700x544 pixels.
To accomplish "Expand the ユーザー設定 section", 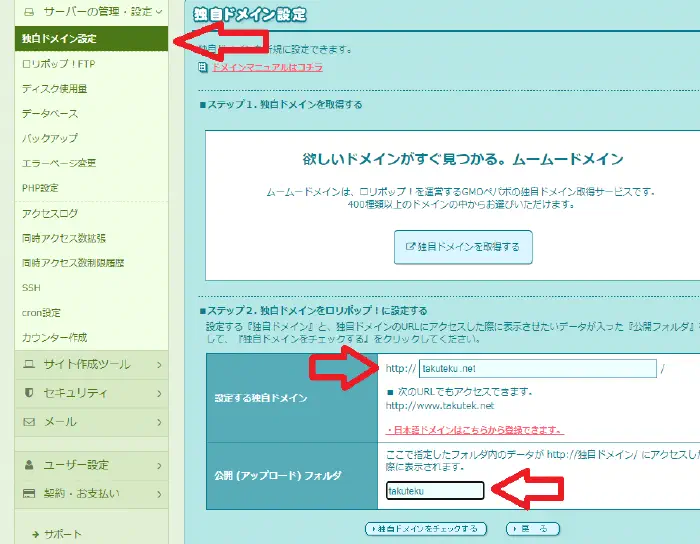I will pos(92,465).
